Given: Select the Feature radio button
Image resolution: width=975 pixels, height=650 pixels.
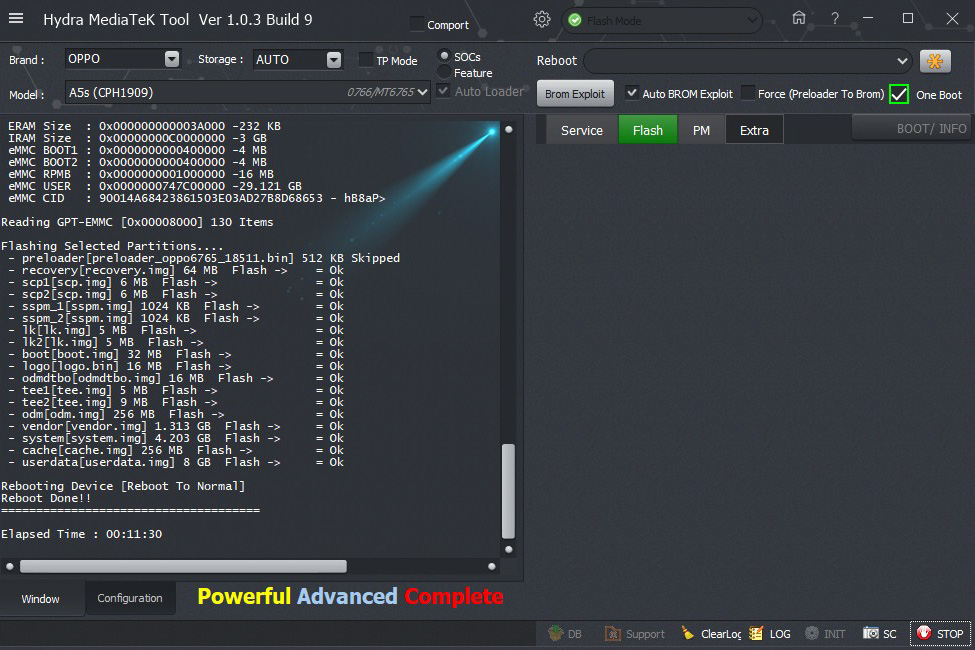Looking at the screenshot, I should click(x=444, y=72).
